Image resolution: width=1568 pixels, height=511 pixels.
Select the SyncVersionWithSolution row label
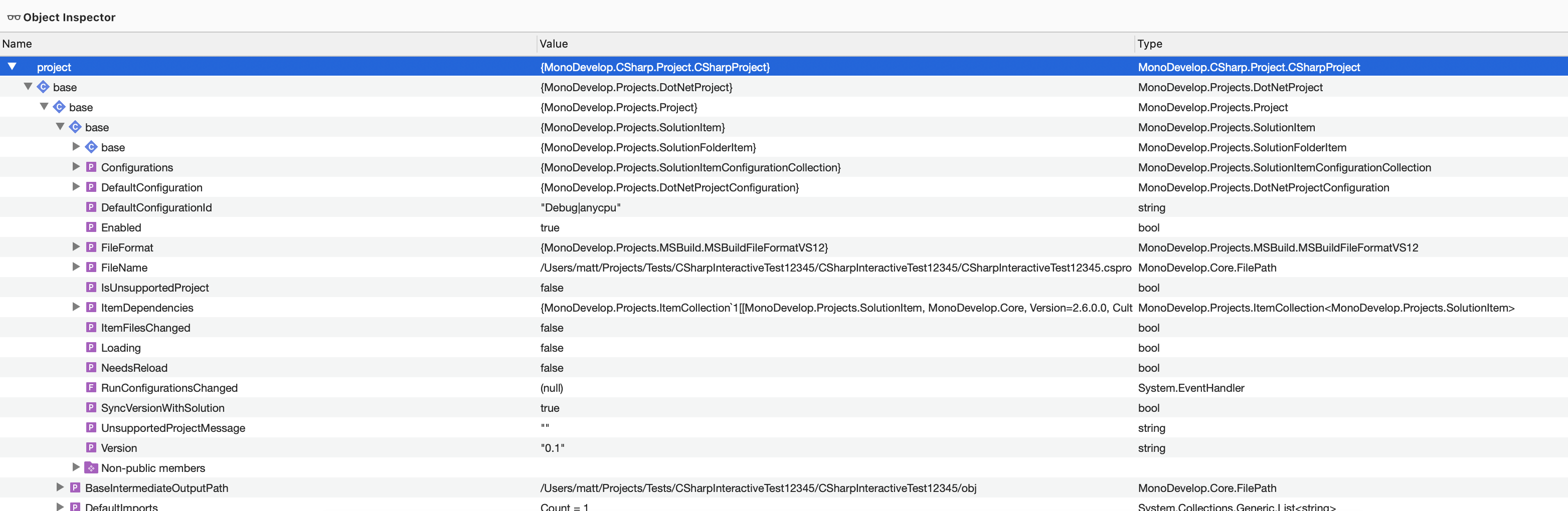162,408
